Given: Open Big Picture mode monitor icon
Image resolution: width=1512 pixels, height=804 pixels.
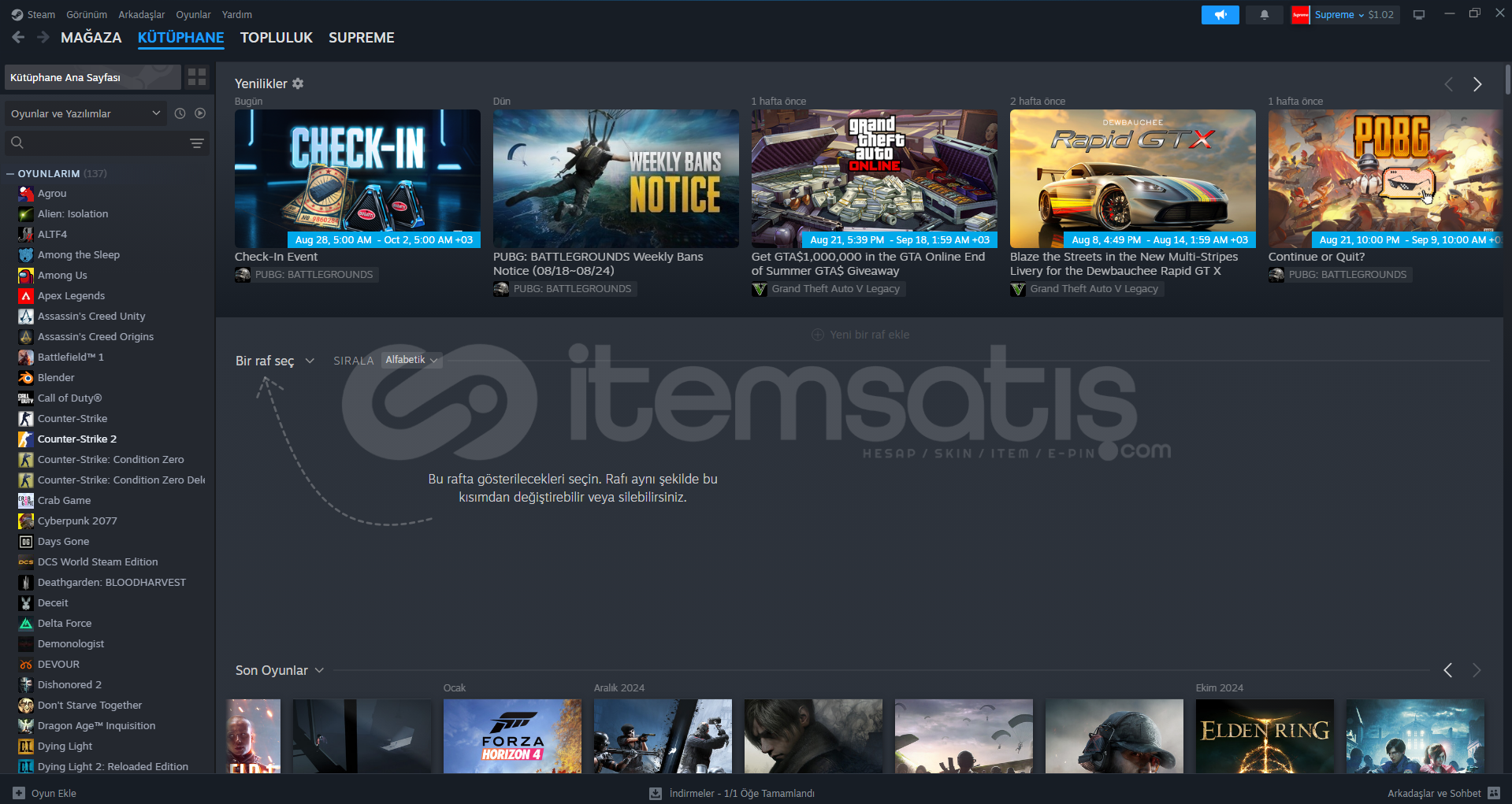Looking at the screenshot, I should [1419, 15].
